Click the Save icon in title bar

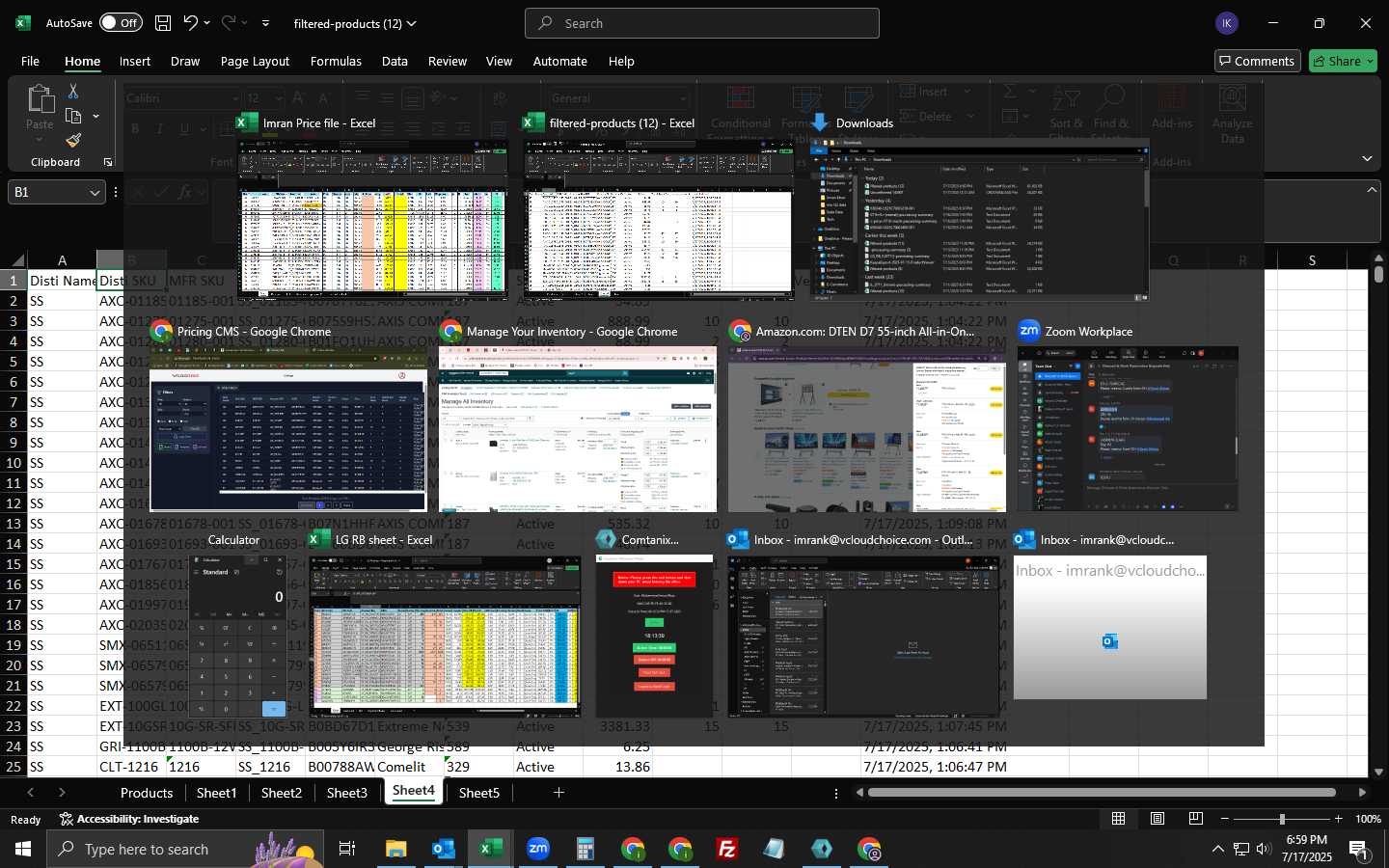[163, 22]
